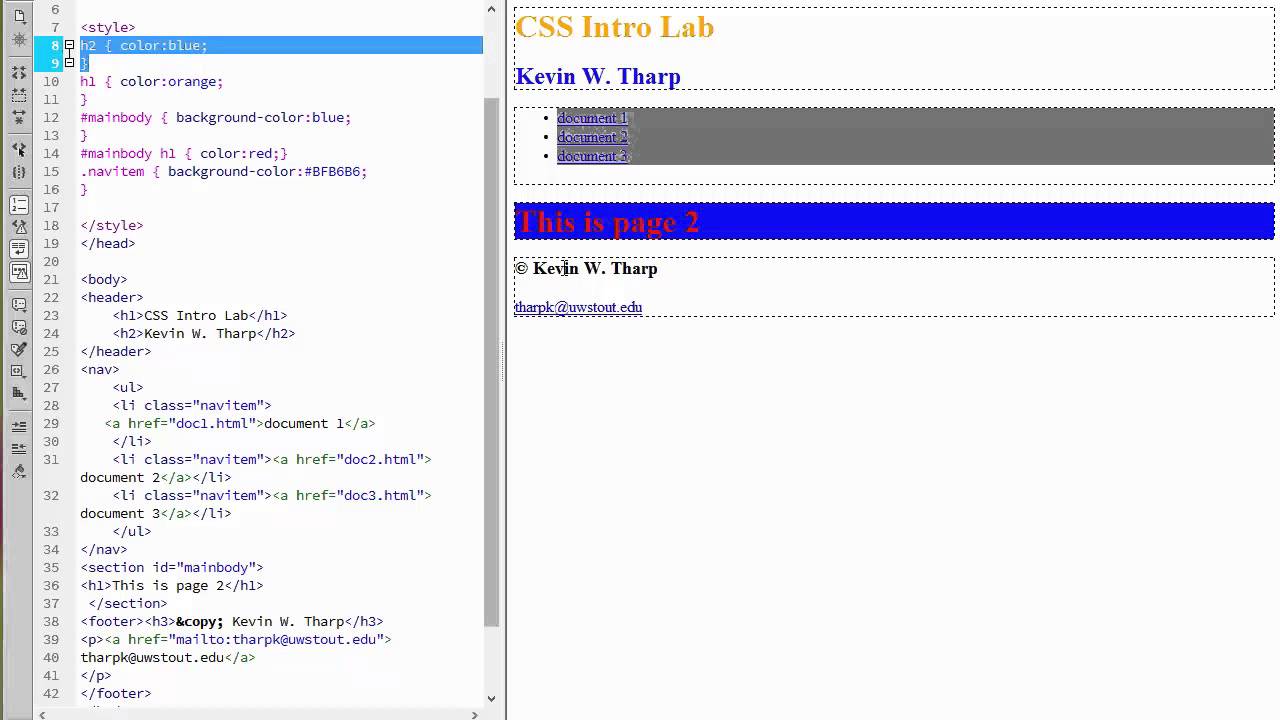Click the Outdent Code icon

(19, 449)
